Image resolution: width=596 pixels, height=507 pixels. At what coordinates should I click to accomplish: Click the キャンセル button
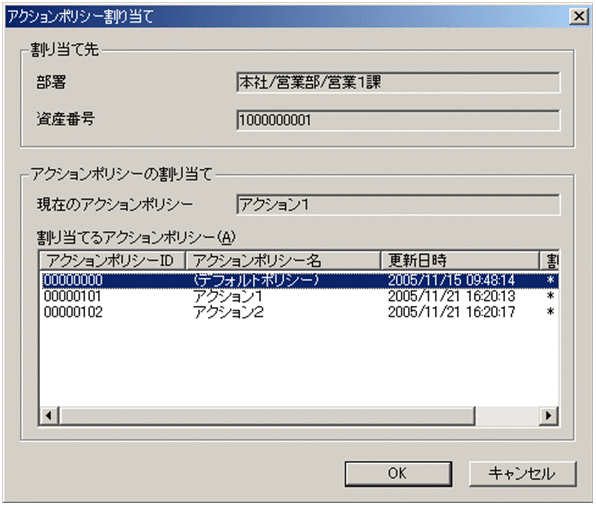click(x=523, y=474)
